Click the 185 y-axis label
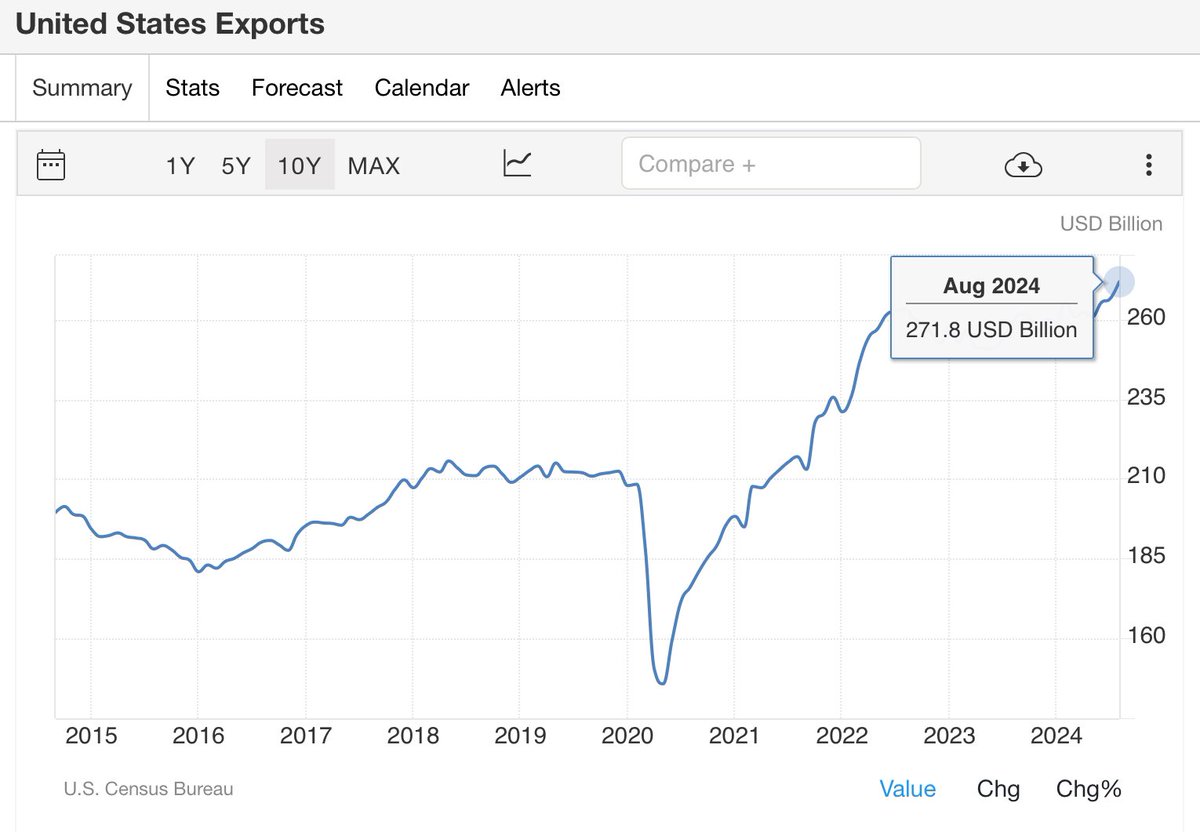The height and width of the screenshot is (832, 1200). [1145, 555]
